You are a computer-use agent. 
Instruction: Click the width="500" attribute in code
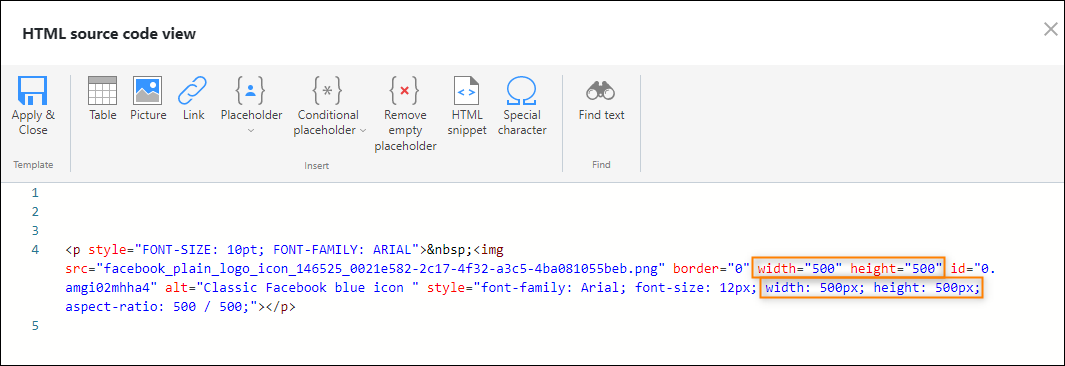coord(800,268)
